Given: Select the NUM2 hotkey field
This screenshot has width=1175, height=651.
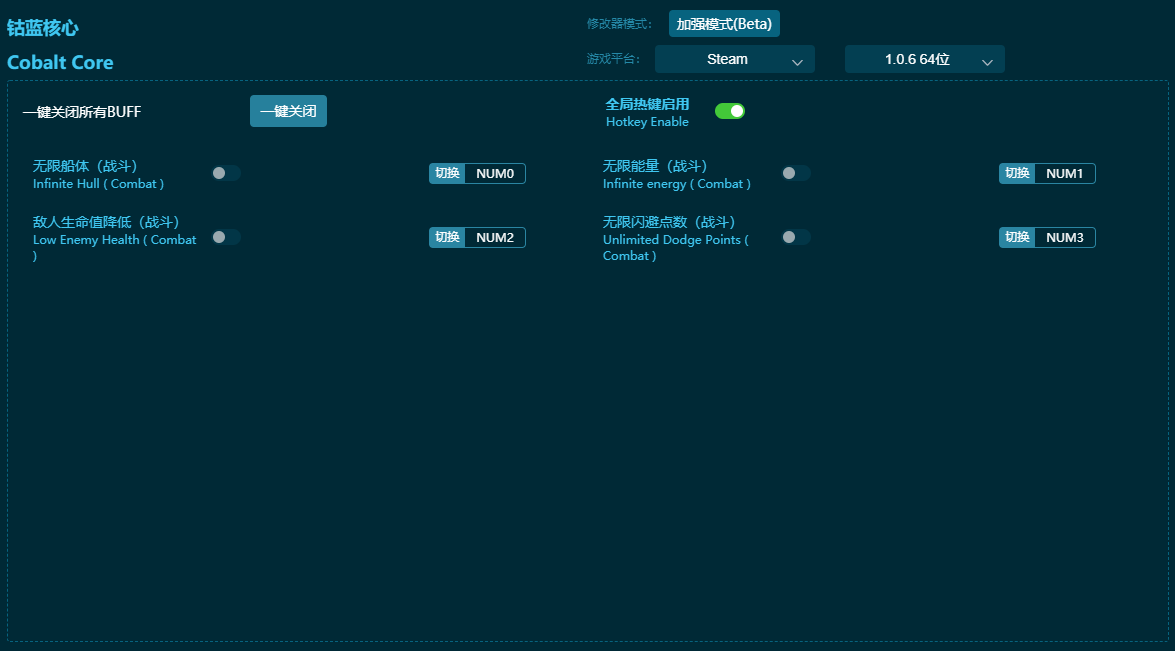Looking at the screenshot, I should (x=495, y=238).
